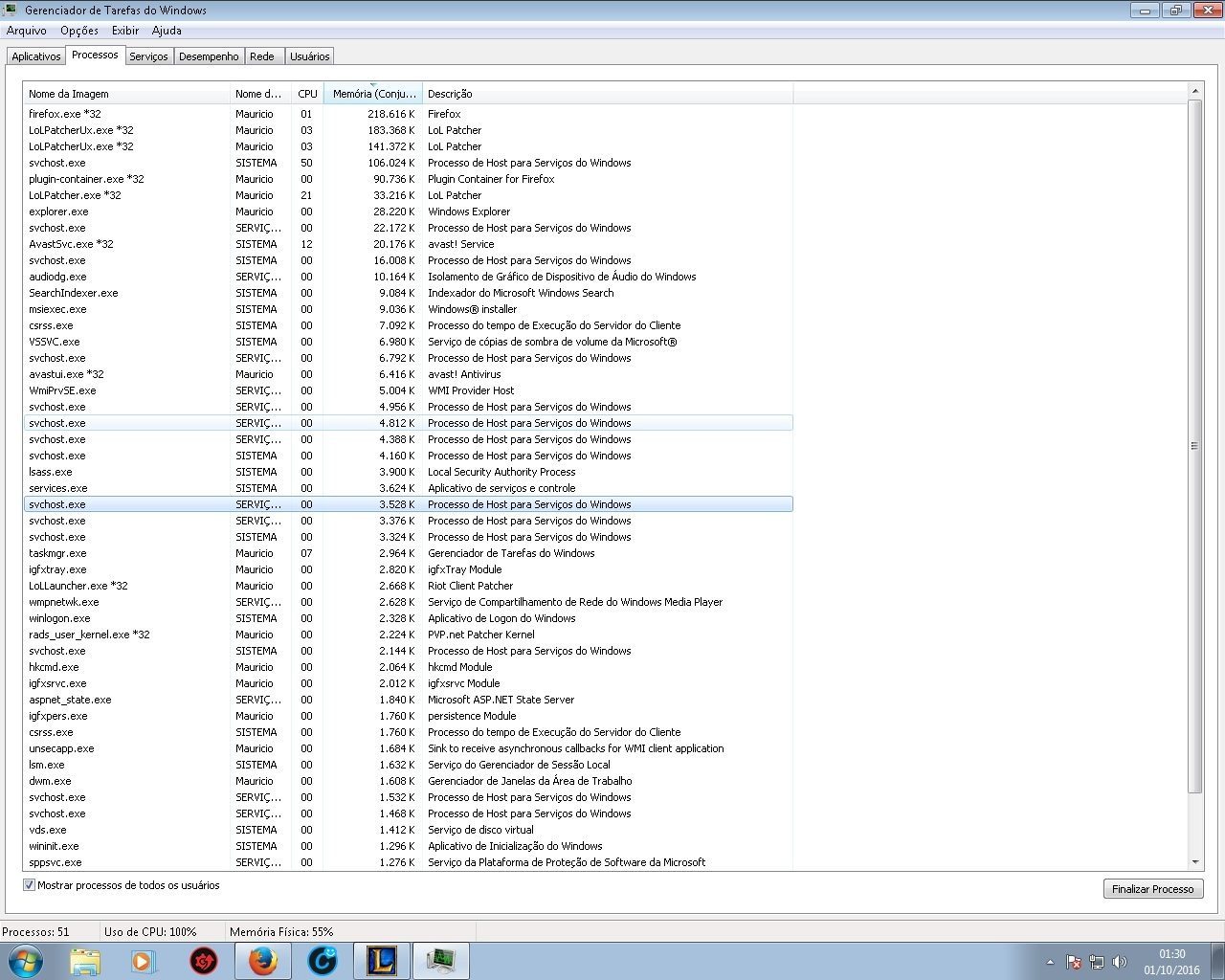This screenshot has height=980, width=1225.
Task: Select the plugin-container.exe *32 process
Action: (409, 179)
